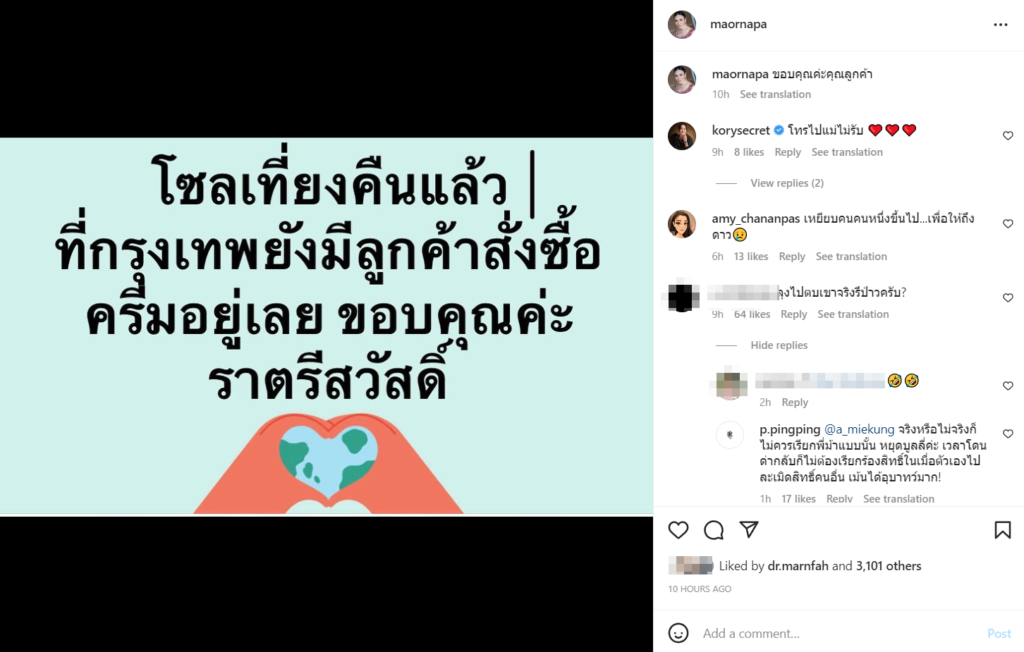See translation of maornapa caption
Viewport: 1024px width, 652px height.
[775, 94]
